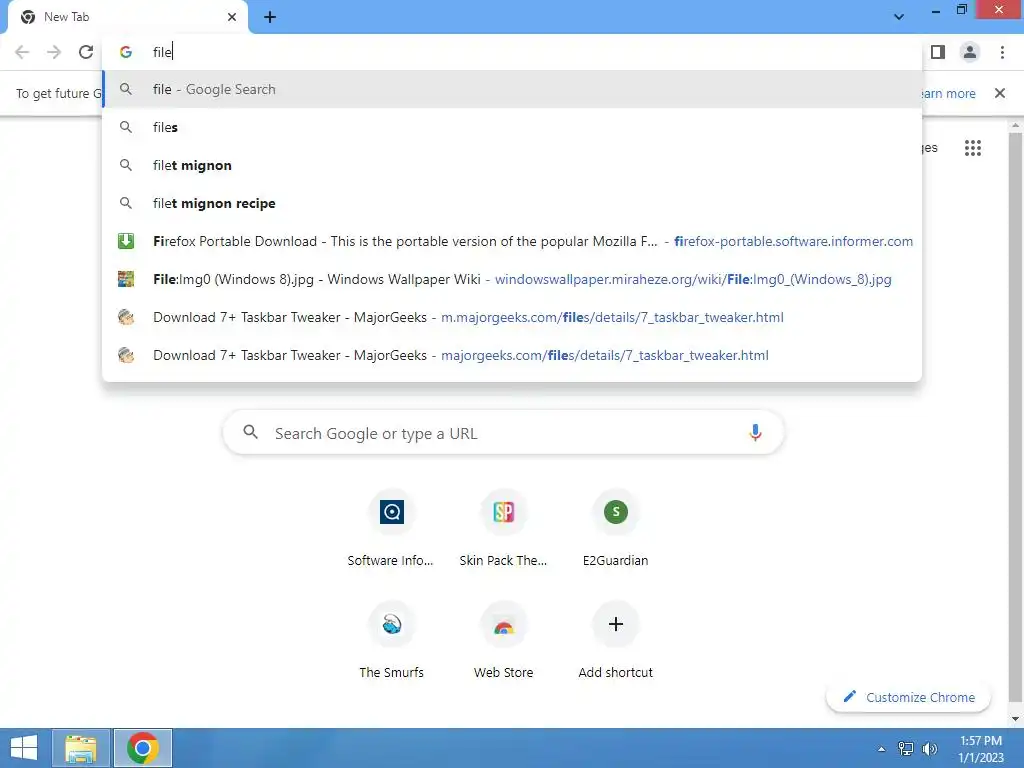
Task: Open the profile avatar menu
Action: point(970,52)
